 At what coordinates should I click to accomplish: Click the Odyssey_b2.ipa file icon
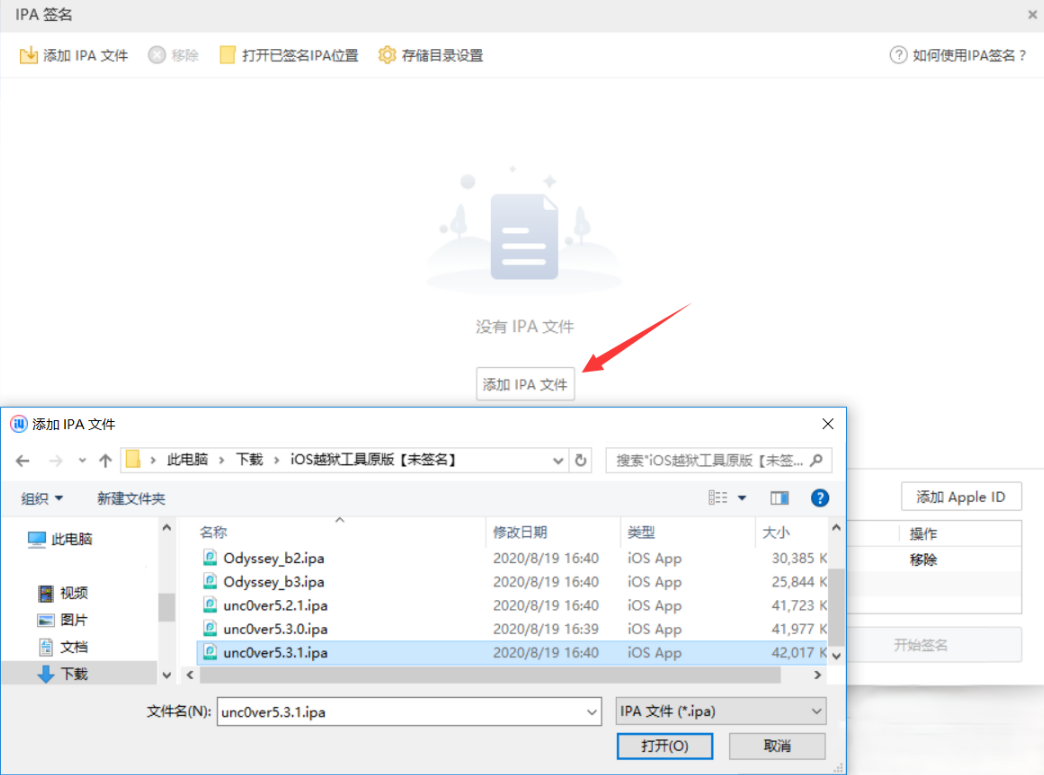click(210, 557)
